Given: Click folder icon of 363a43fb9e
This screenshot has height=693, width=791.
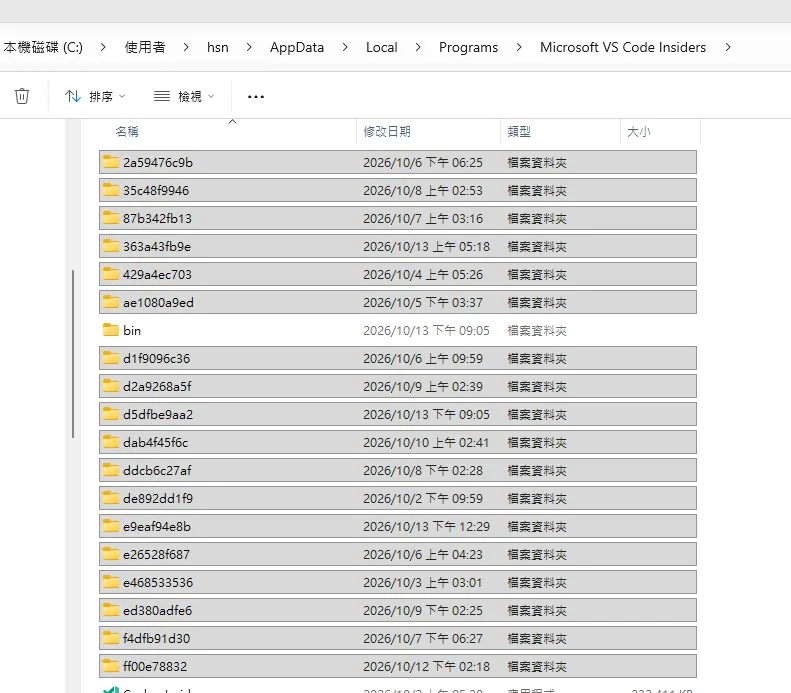Looking at the screenshot, I should pos(110,246).
